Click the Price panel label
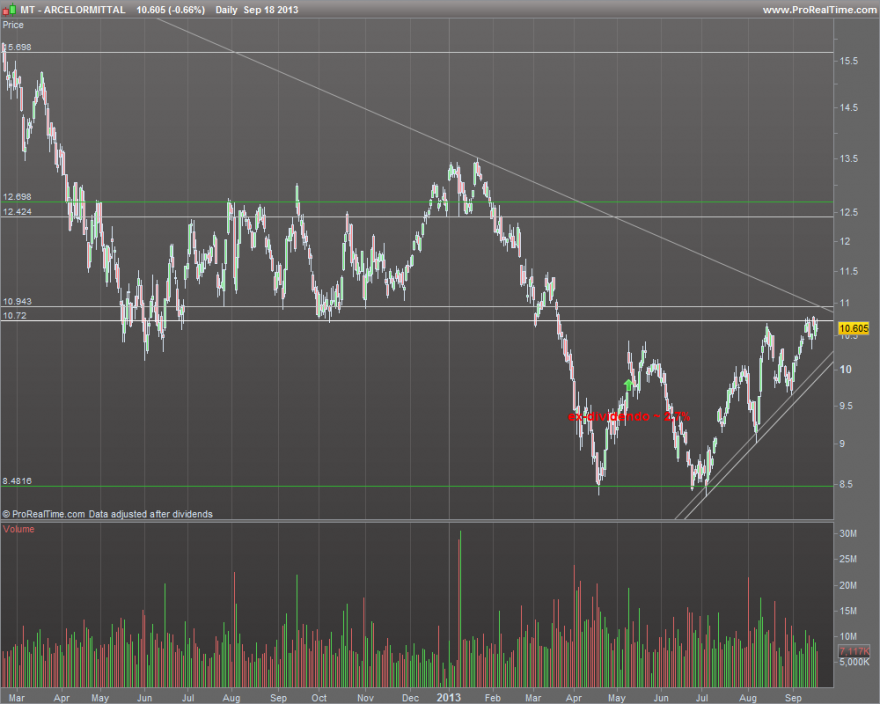This screenshot has height=704, width=880. point(13,25)
